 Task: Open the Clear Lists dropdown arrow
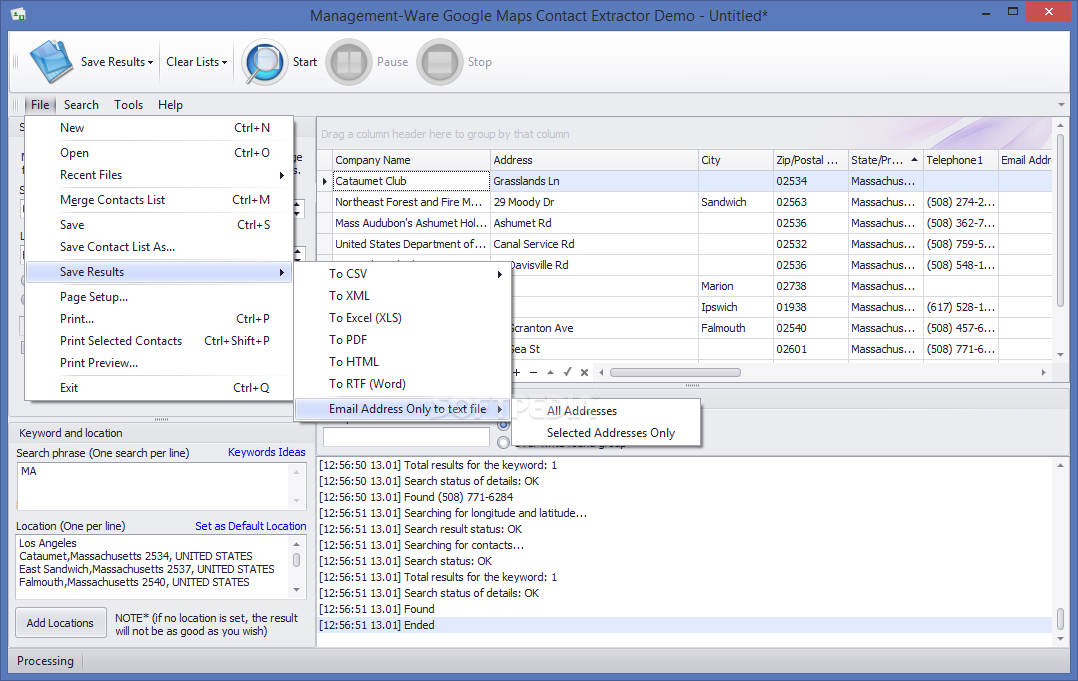(x=224, y=63)
